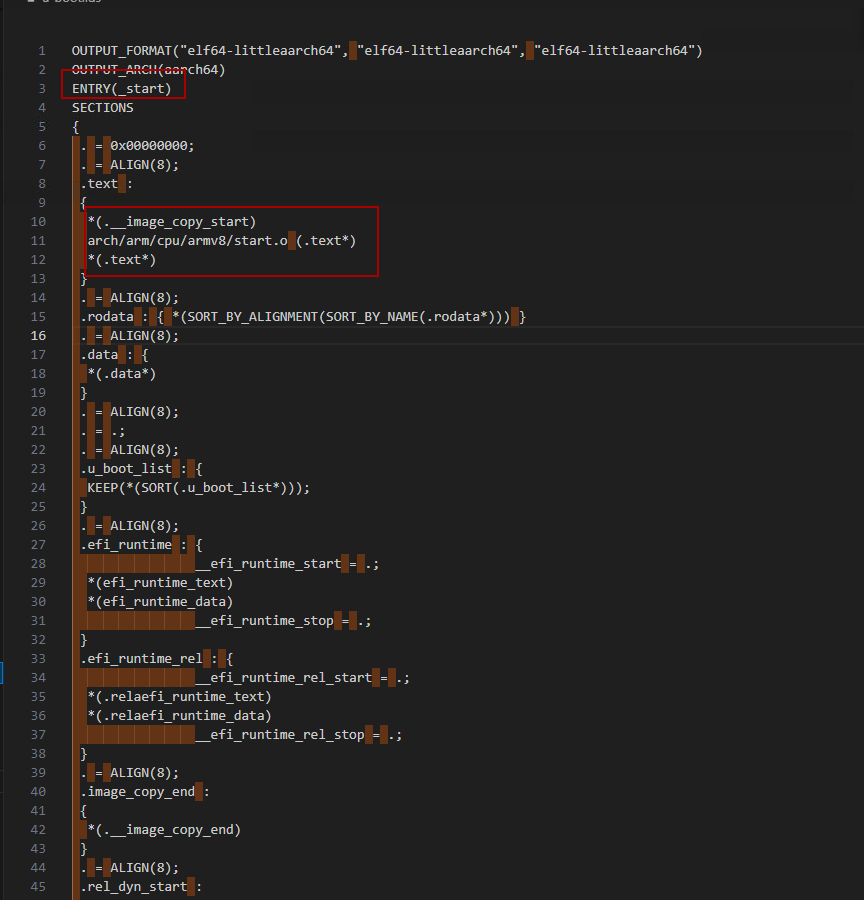This screenshot has height=900, width=864.
Task: Click *(.relaefi_runtime_text) on line 35
Action: click(x=179, y=696)
